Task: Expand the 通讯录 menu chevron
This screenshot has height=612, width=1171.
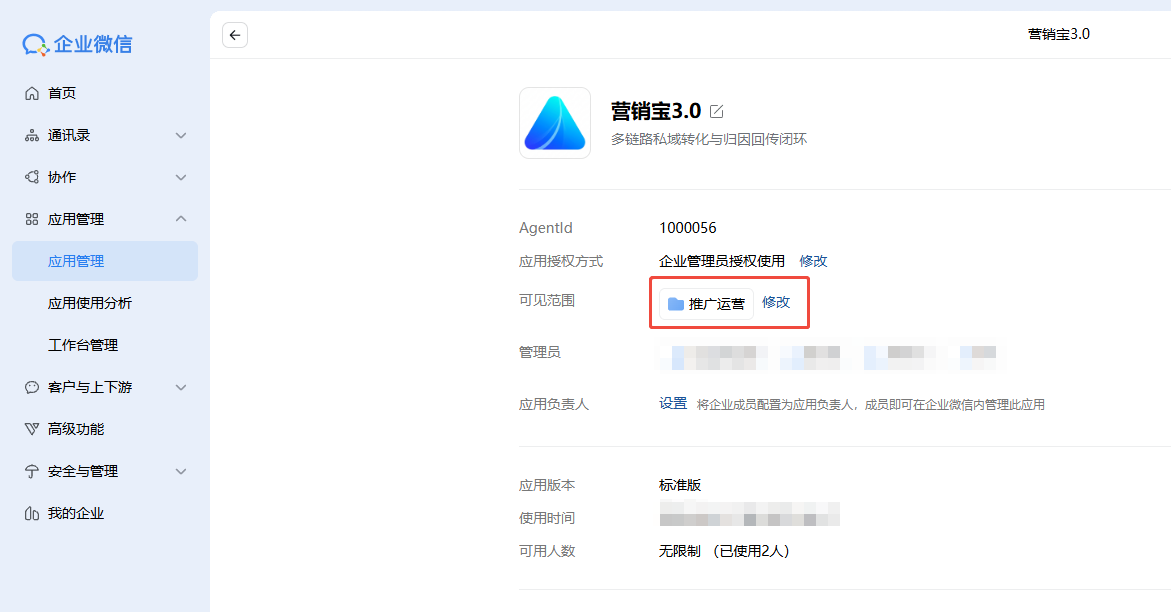Action: [x=181, y=135]
